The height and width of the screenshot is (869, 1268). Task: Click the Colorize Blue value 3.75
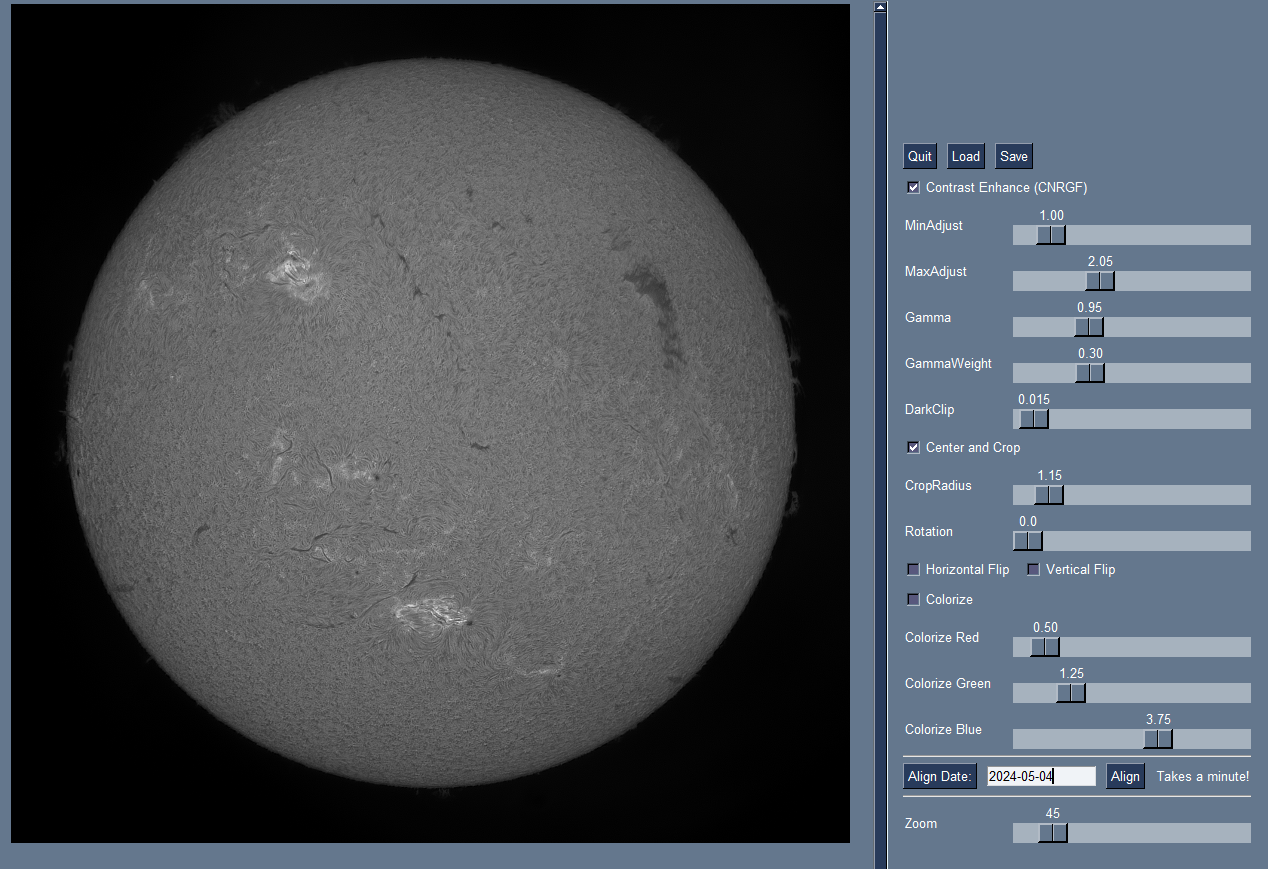tap(1158, 720)
